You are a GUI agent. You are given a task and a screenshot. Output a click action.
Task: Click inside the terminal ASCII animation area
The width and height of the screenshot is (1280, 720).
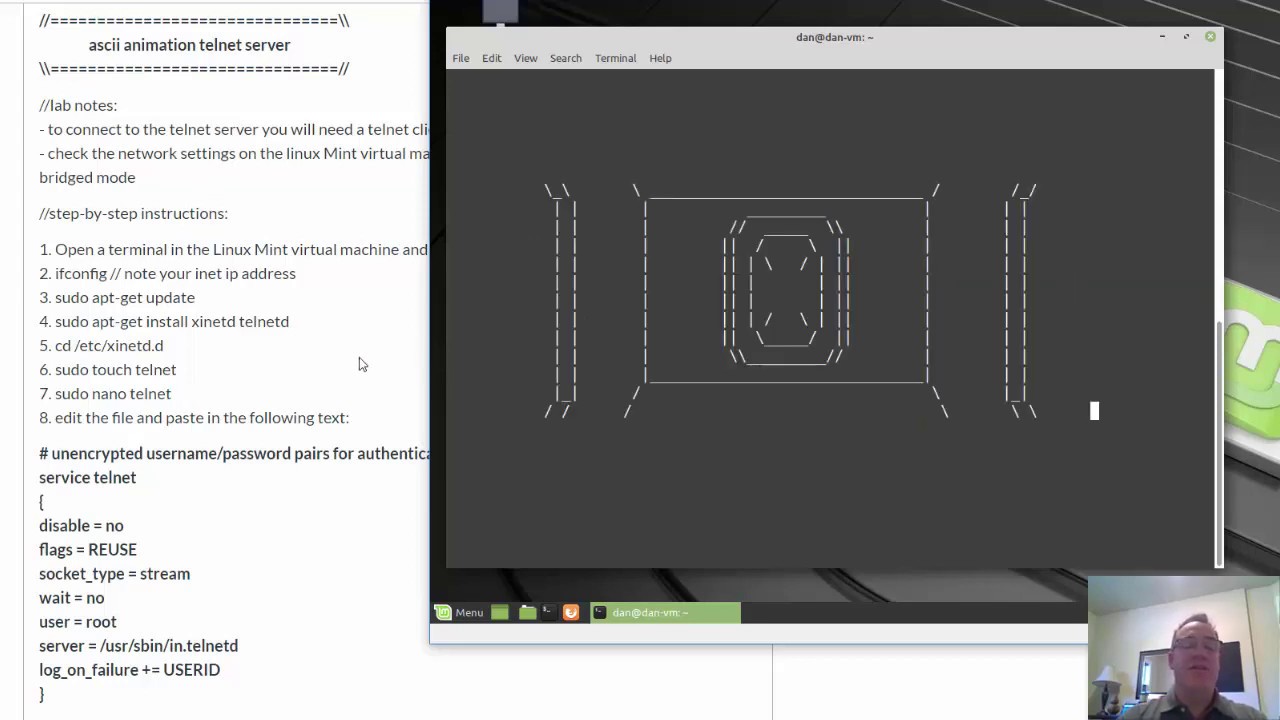830,318
